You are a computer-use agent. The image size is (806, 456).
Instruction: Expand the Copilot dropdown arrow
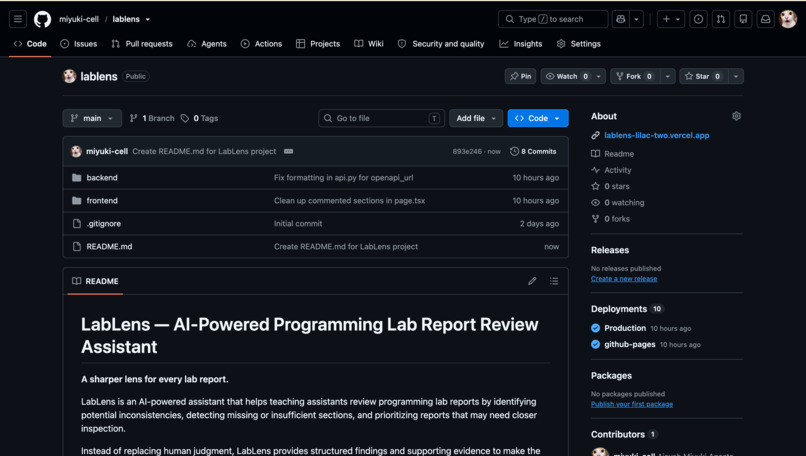click(x=636, y=19)
